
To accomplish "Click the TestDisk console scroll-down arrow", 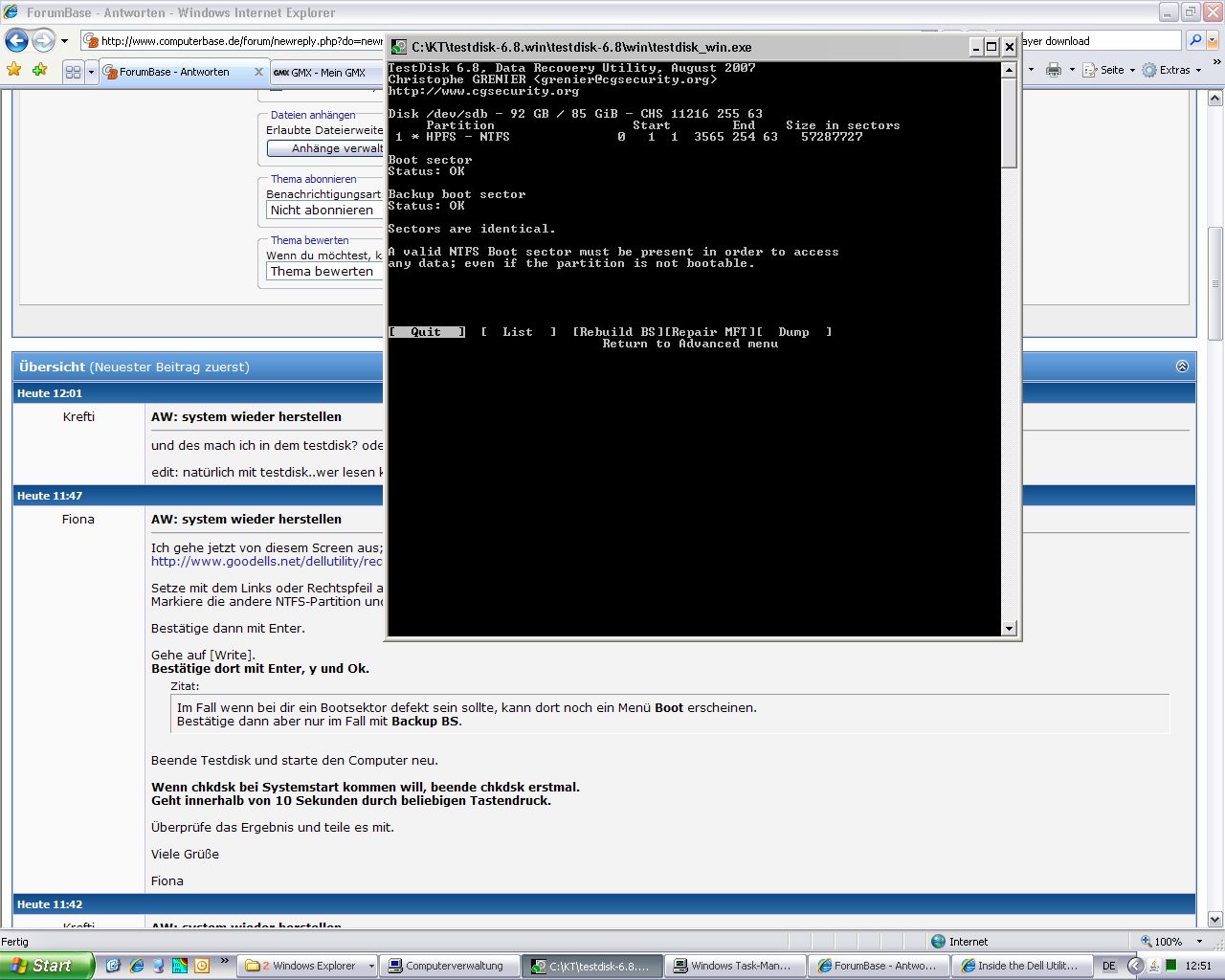I will click(1009, 629).
